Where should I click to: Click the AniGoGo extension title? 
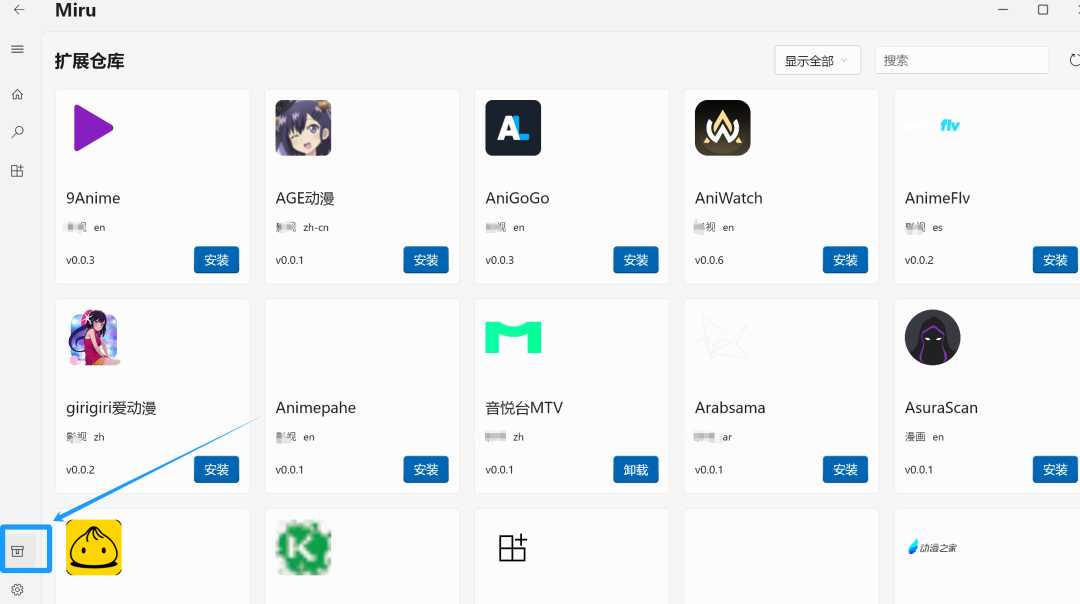[517, 198]
